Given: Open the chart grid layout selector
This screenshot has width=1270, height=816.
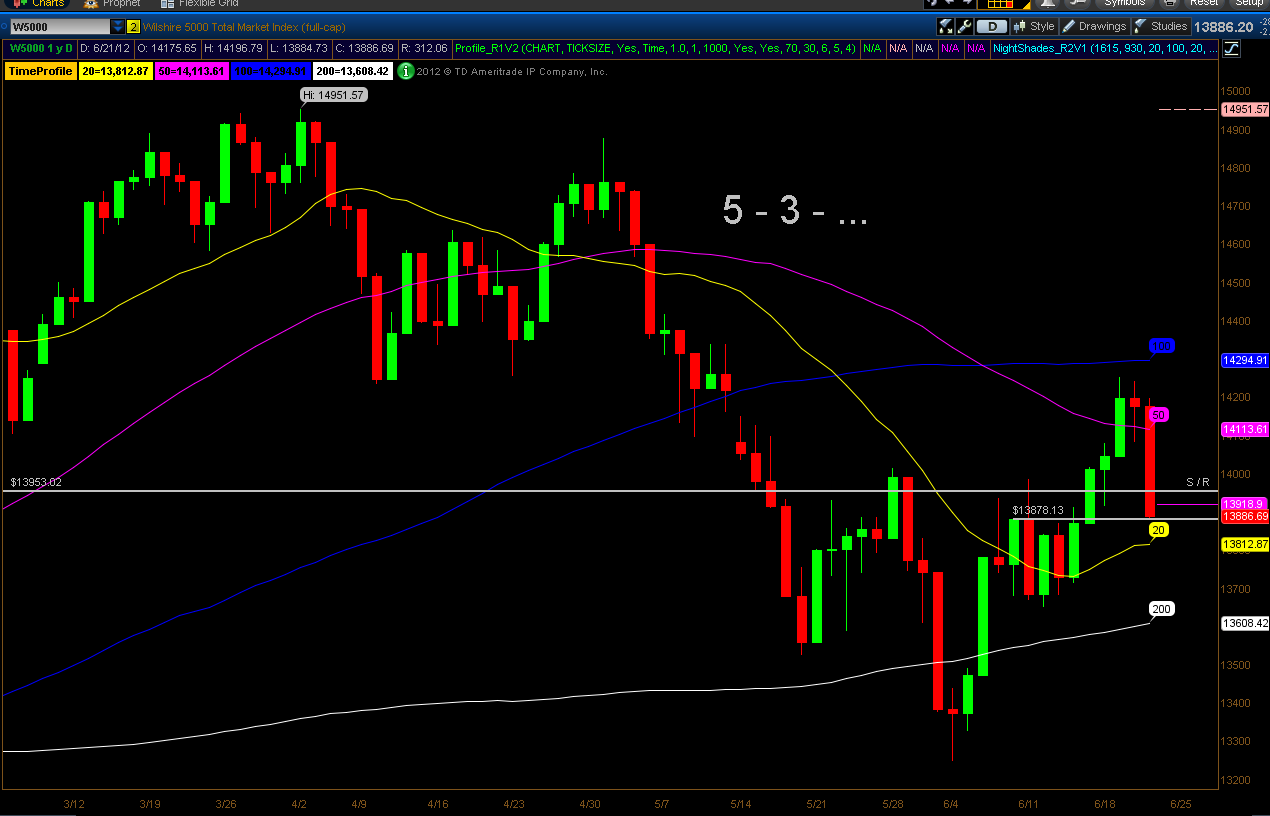Looking at the screenshot, I should 1004,3.
